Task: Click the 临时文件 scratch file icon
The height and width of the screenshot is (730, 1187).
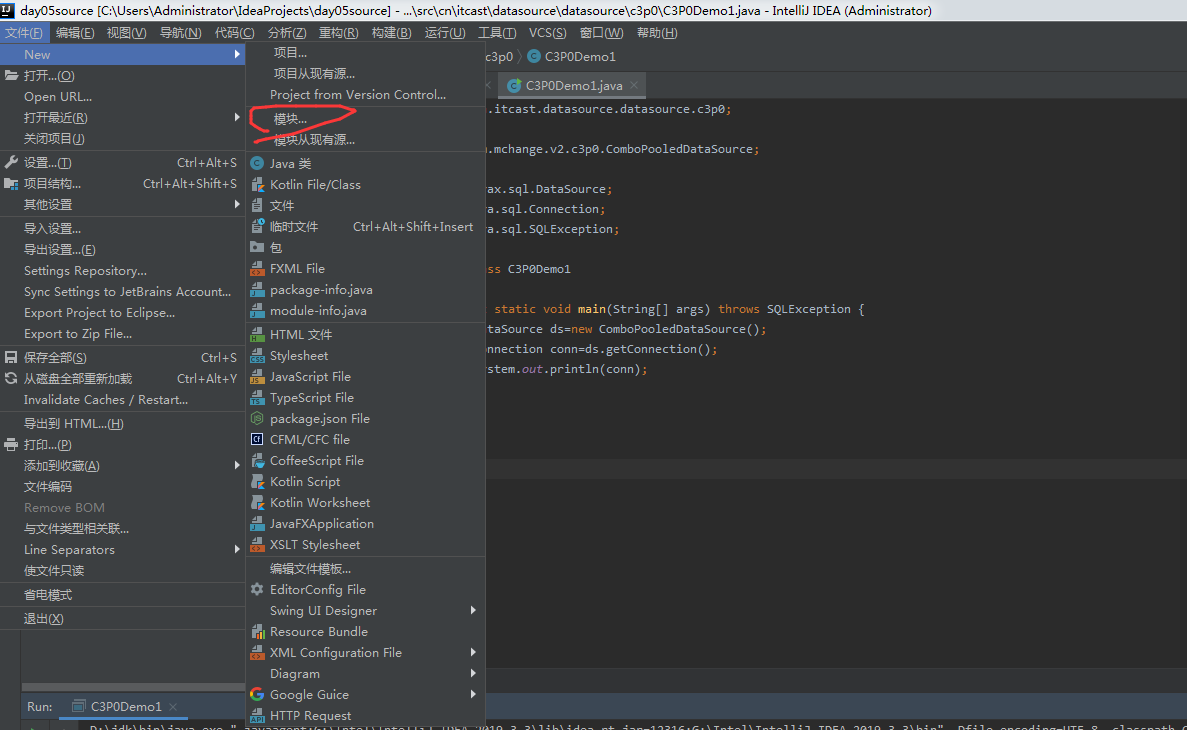Action: pyautogui.click(x=257, y=226)
